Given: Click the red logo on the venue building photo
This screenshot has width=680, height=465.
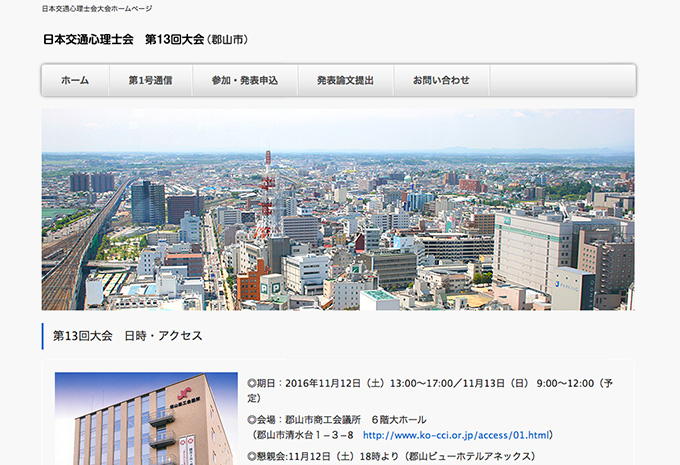Looking at the screenshot, I should pyautogui.click(x=182, y=385).
